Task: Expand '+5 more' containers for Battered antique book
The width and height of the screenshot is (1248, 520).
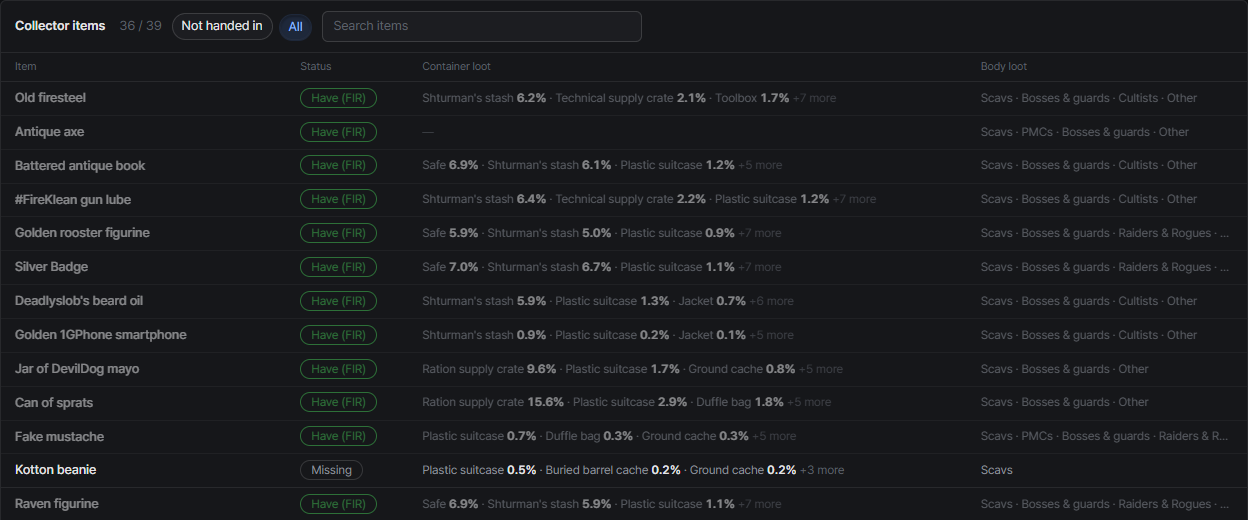Action: [760, 166]
